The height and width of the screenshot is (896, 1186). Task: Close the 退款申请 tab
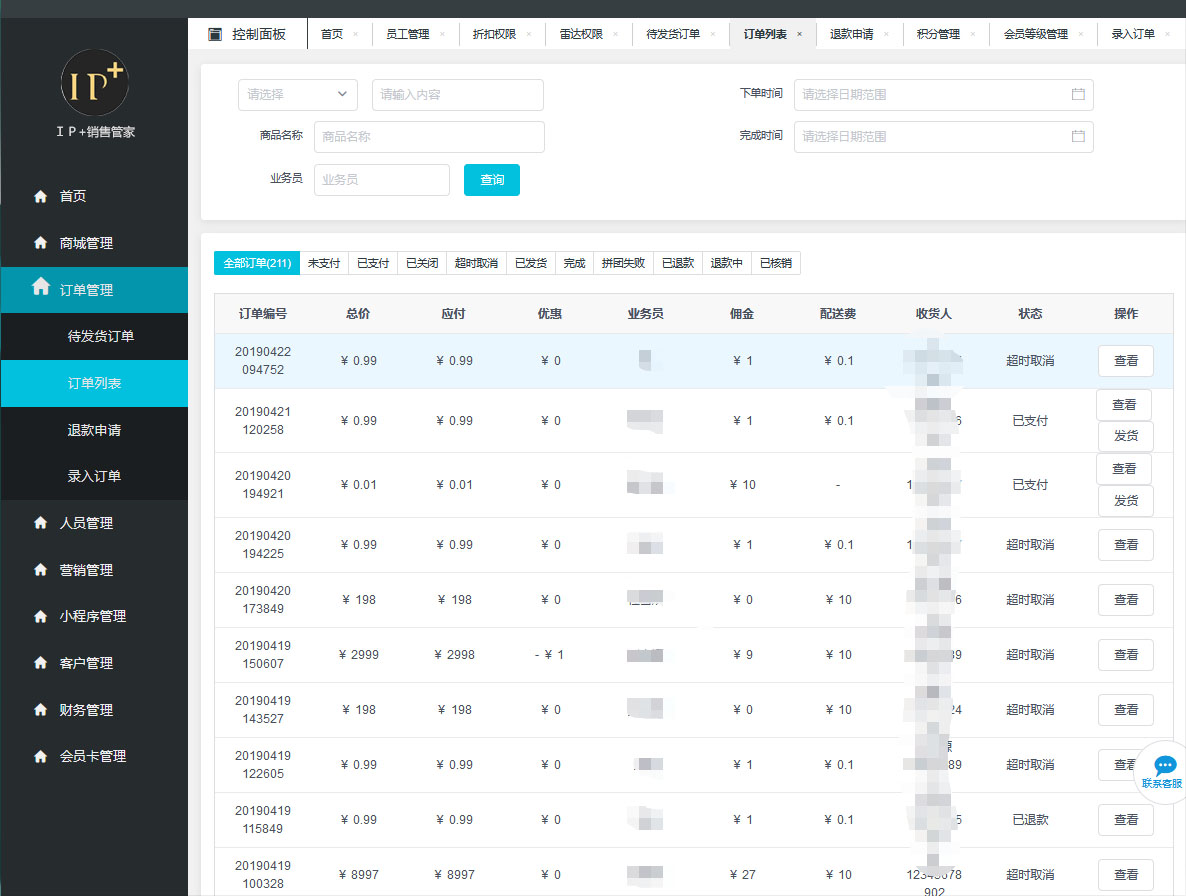tap(886, 34)
